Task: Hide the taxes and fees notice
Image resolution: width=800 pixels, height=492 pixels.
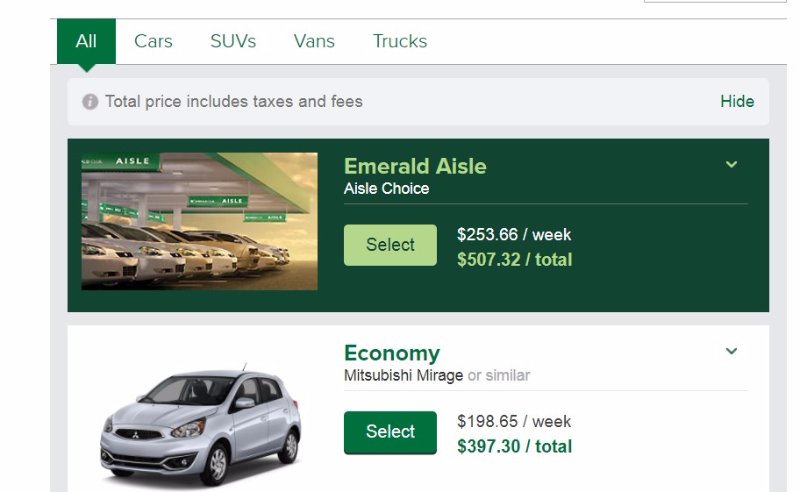Action: click(x=737, y=102)
